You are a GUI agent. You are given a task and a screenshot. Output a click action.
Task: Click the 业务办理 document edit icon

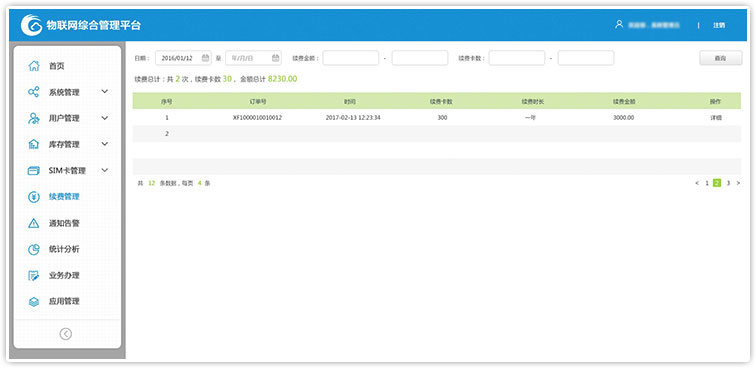[34, 275]
